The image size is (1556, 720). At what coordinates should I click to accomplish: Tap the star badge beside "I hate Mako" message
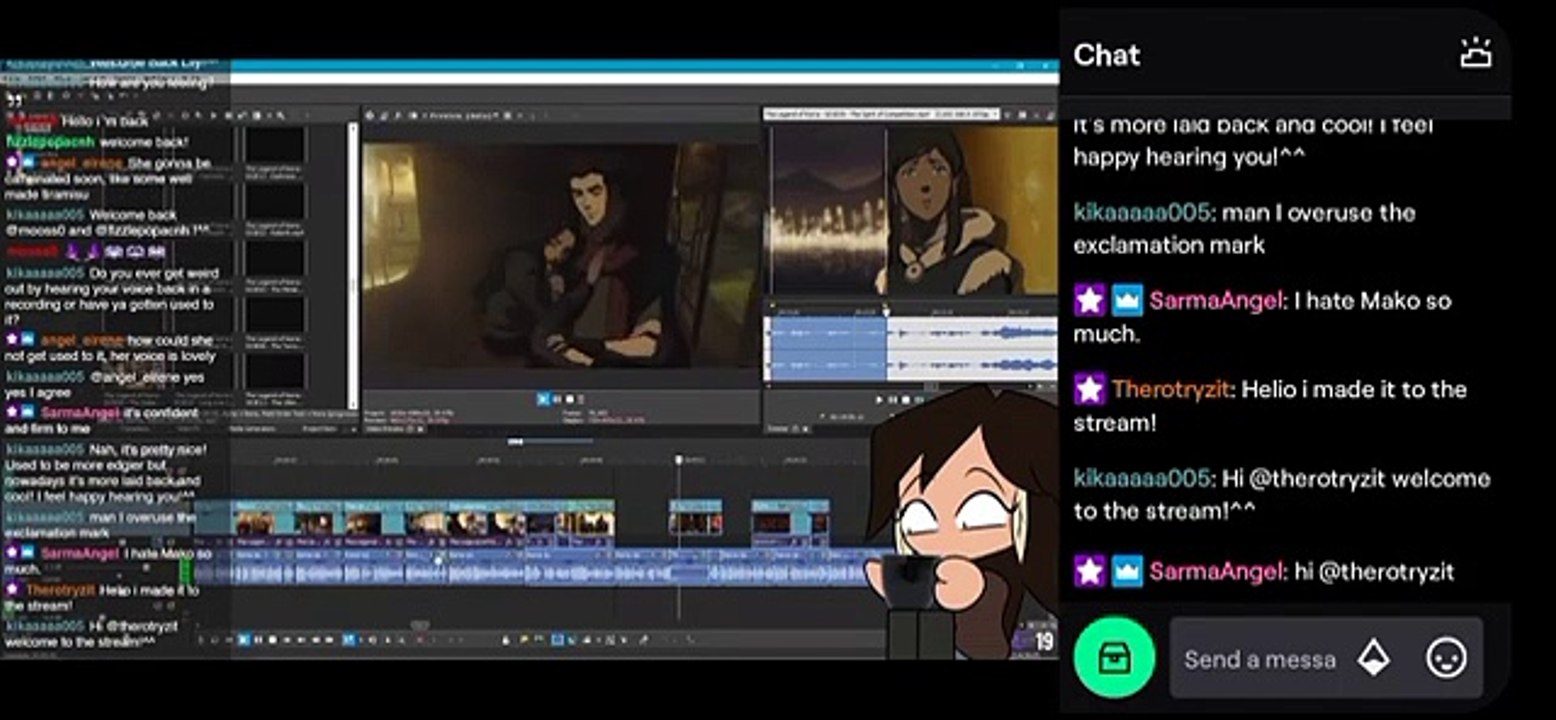1089,300
